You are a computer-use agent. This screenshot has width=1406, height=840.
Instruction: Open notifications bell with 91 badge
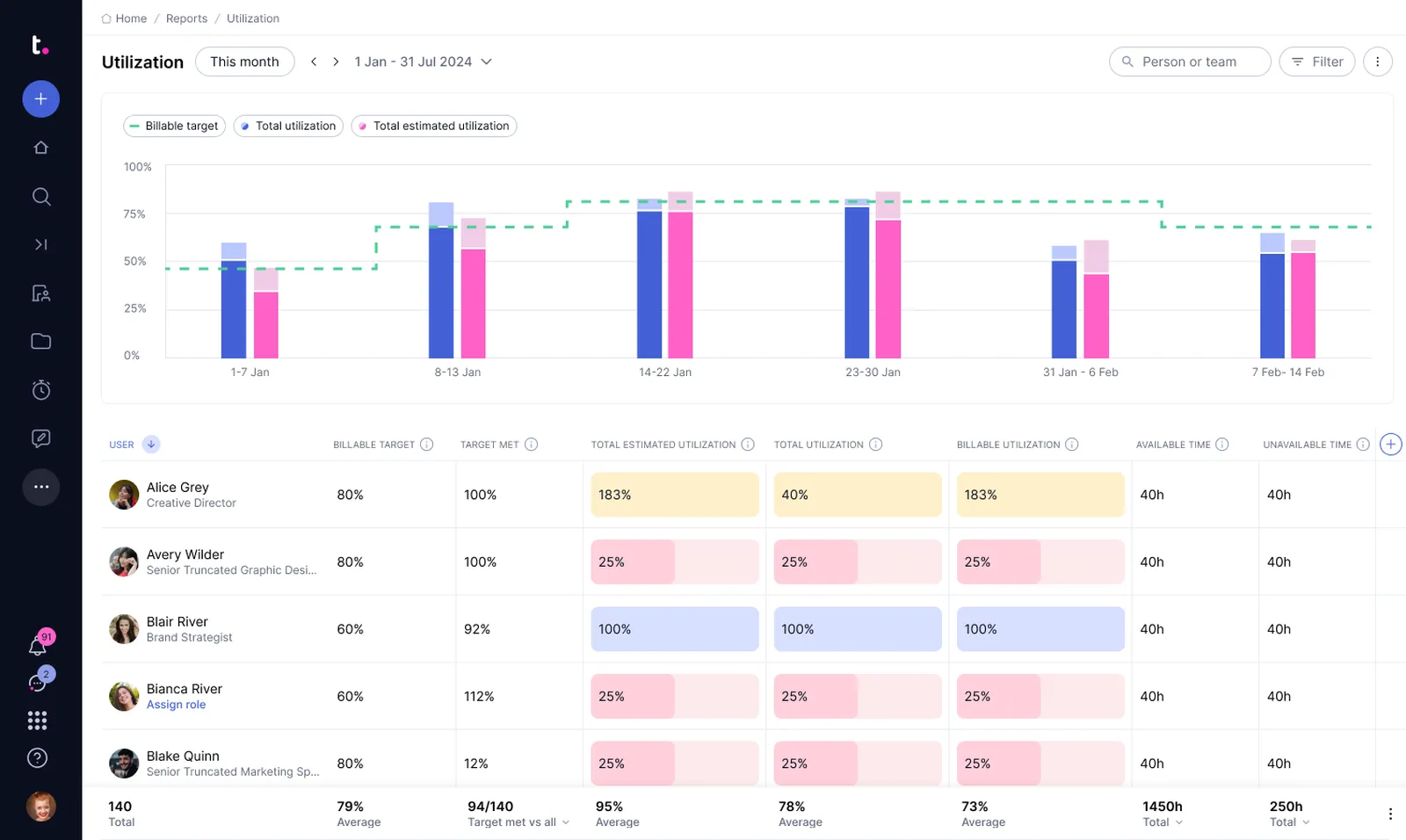click(x=38, y=646)
